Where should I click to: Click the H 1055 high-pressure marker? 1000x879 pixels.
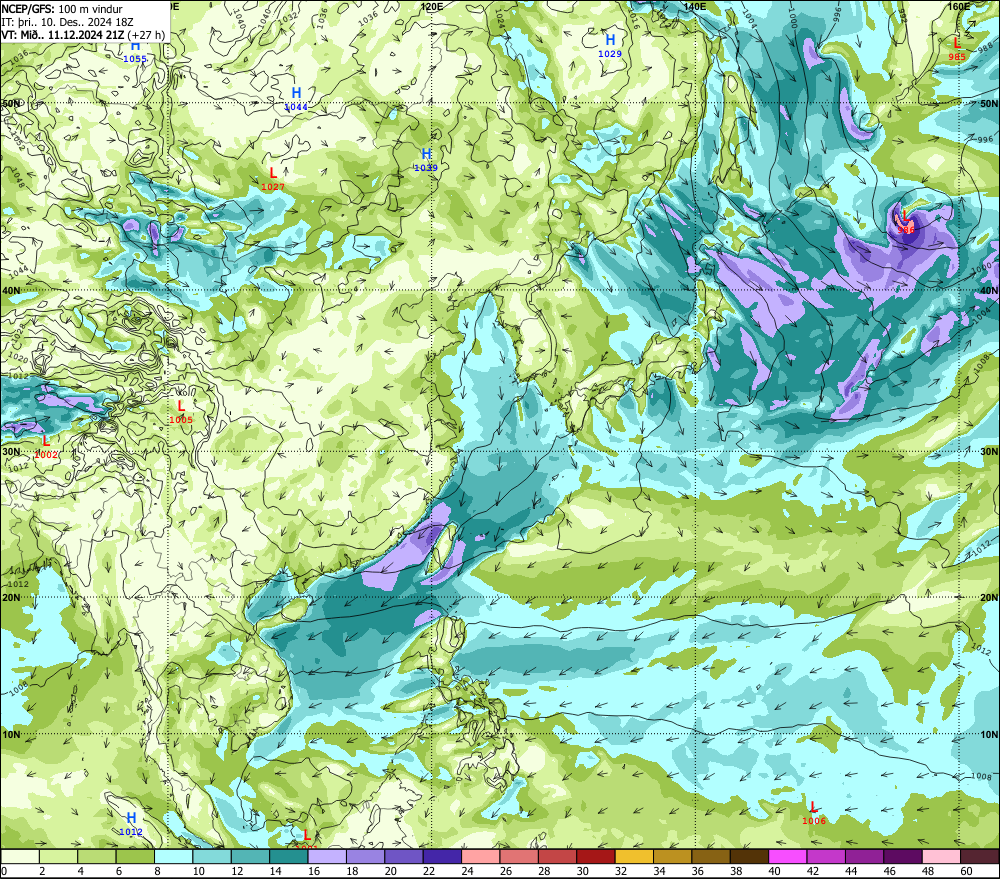(135, 52)
